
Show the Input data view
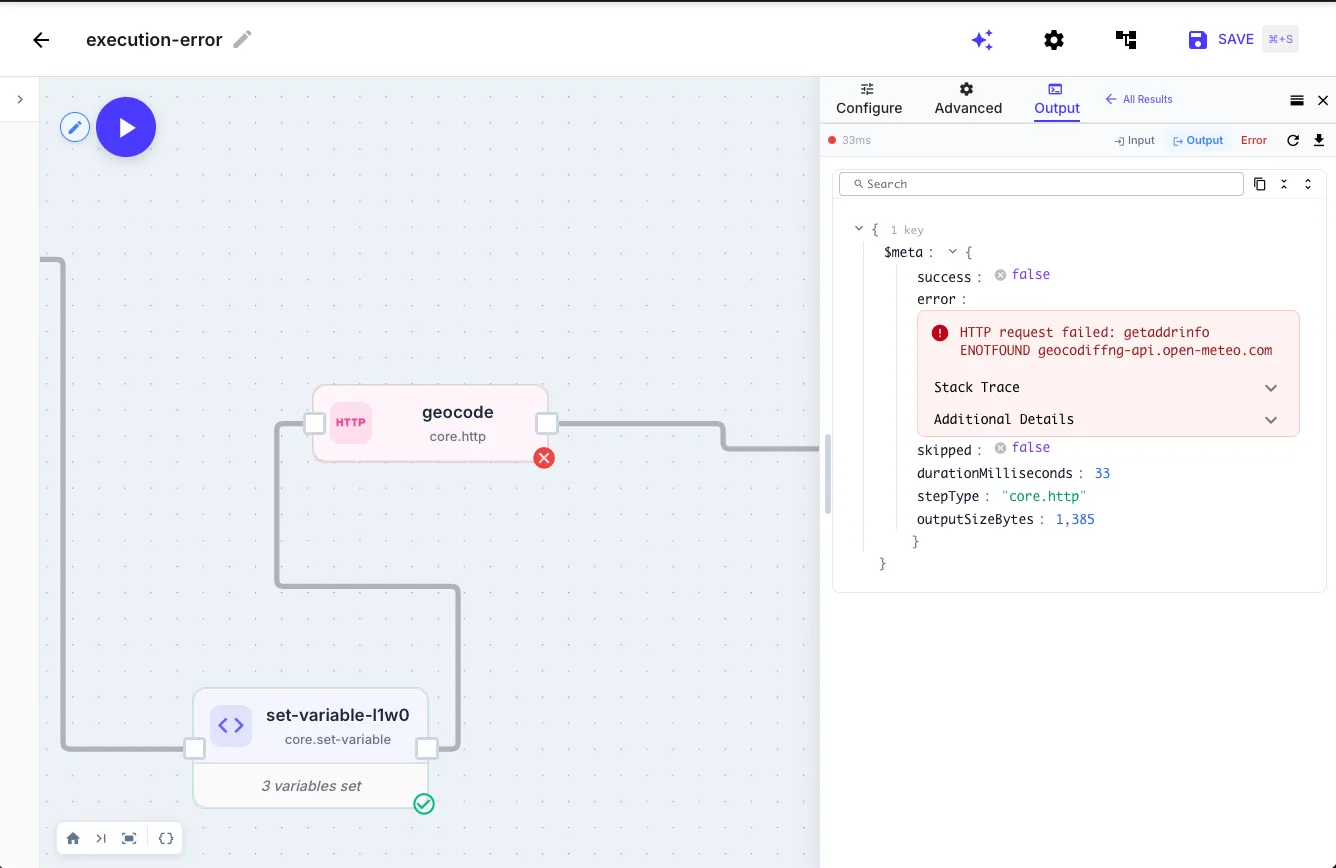tap(1134, 141)
